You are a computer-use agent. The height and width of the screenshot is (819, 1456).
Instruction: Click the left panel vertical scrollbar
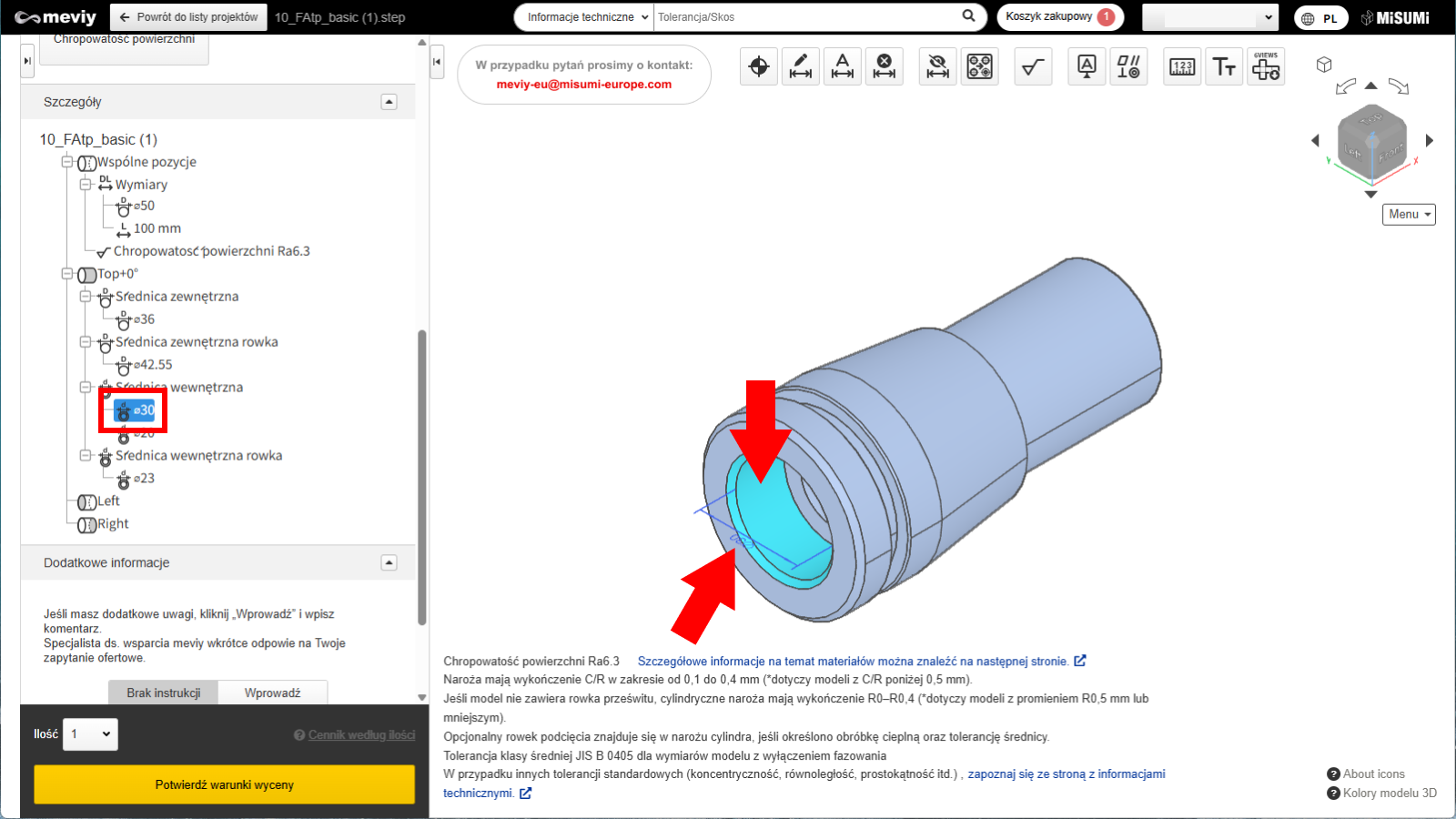[421, 477]
